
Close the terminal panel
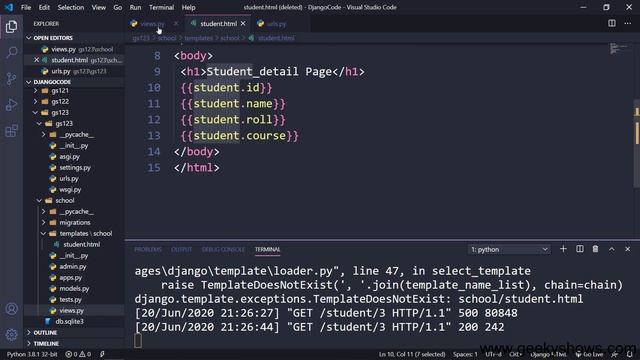(x=628, y=249)
